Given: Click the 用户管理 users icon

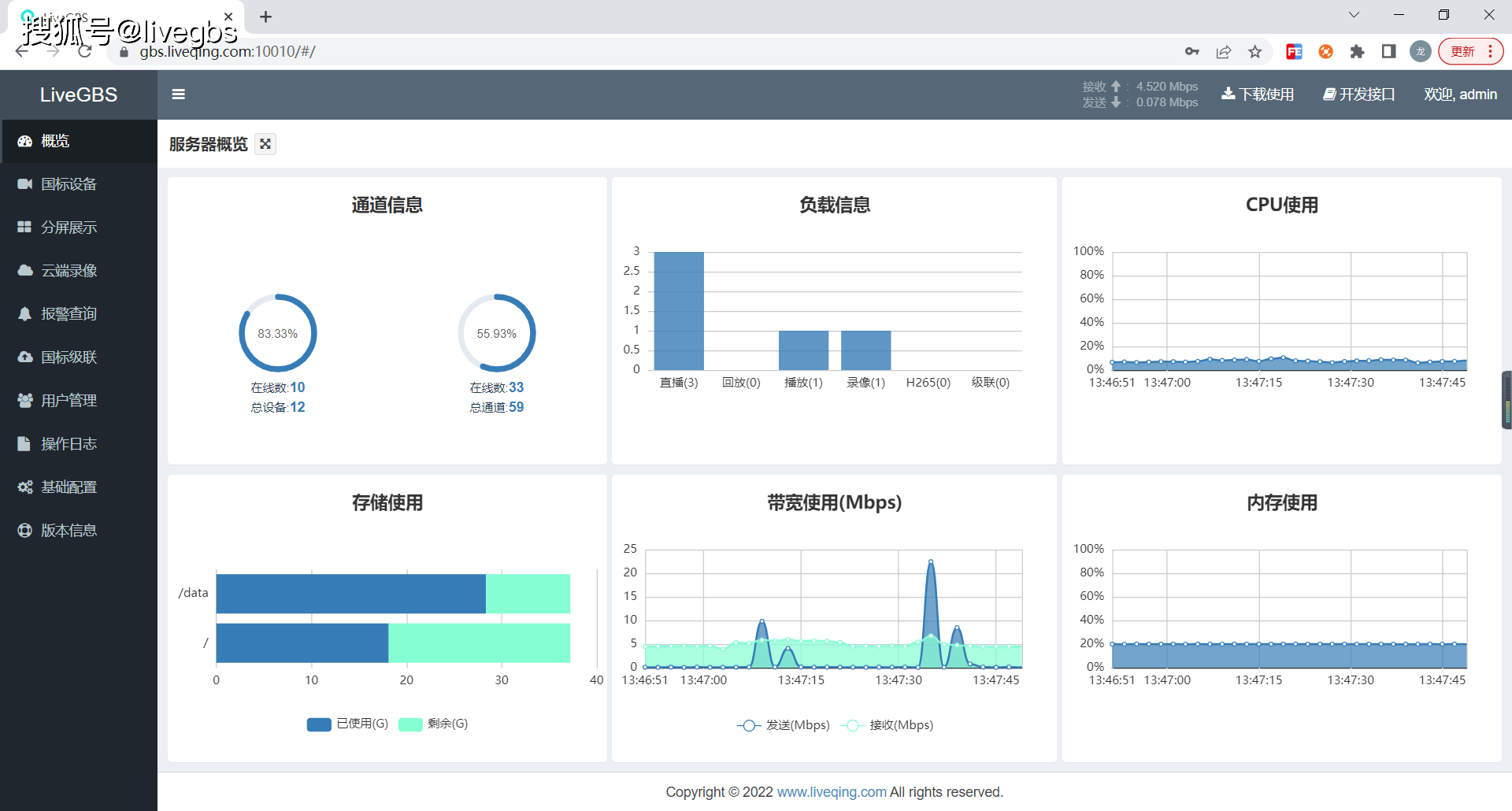Looking at the screenshot, I should point(25,401).
